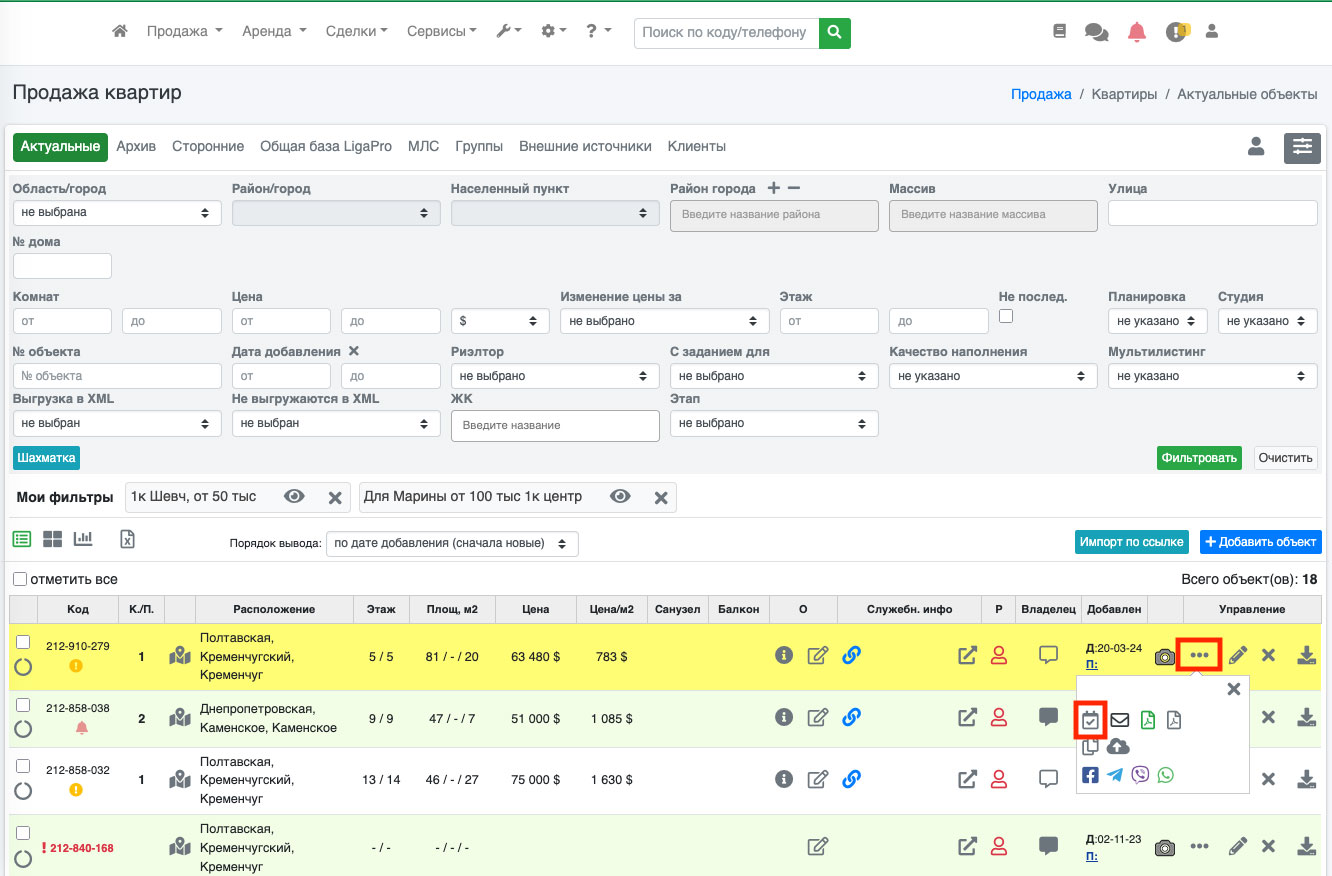Screen dimensions: 1332x876
Task: Open map marker for listing 212-858-038
Action: 180,717
